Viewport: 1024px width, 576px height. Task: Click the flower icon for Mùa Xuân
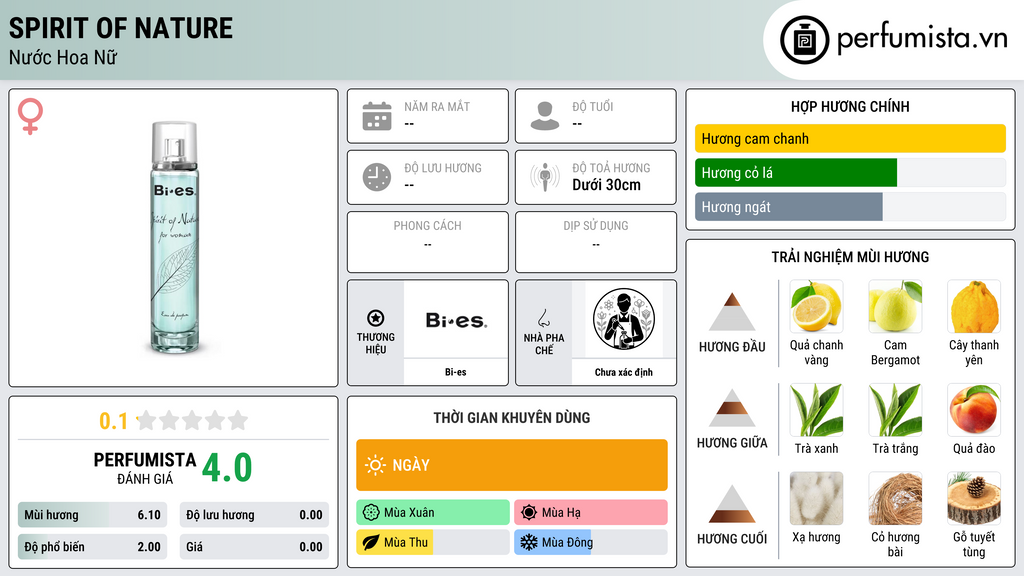(x=371, y=512)
